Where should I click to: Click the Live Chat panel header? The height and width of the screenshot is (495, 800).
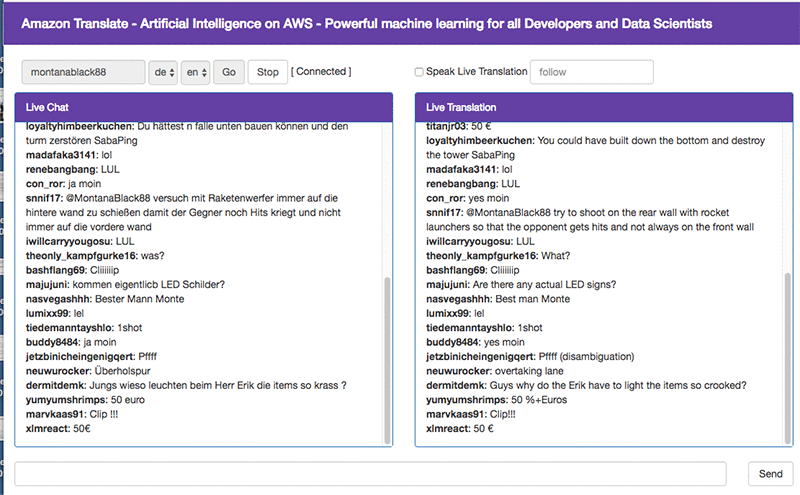tap(204, 107)
